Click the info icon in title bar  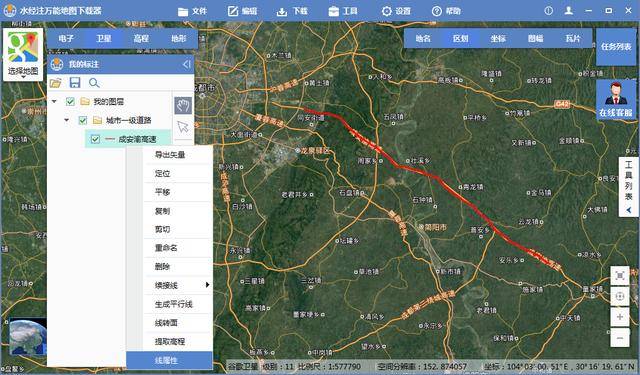pyautogui.click(x=549, y=11)
